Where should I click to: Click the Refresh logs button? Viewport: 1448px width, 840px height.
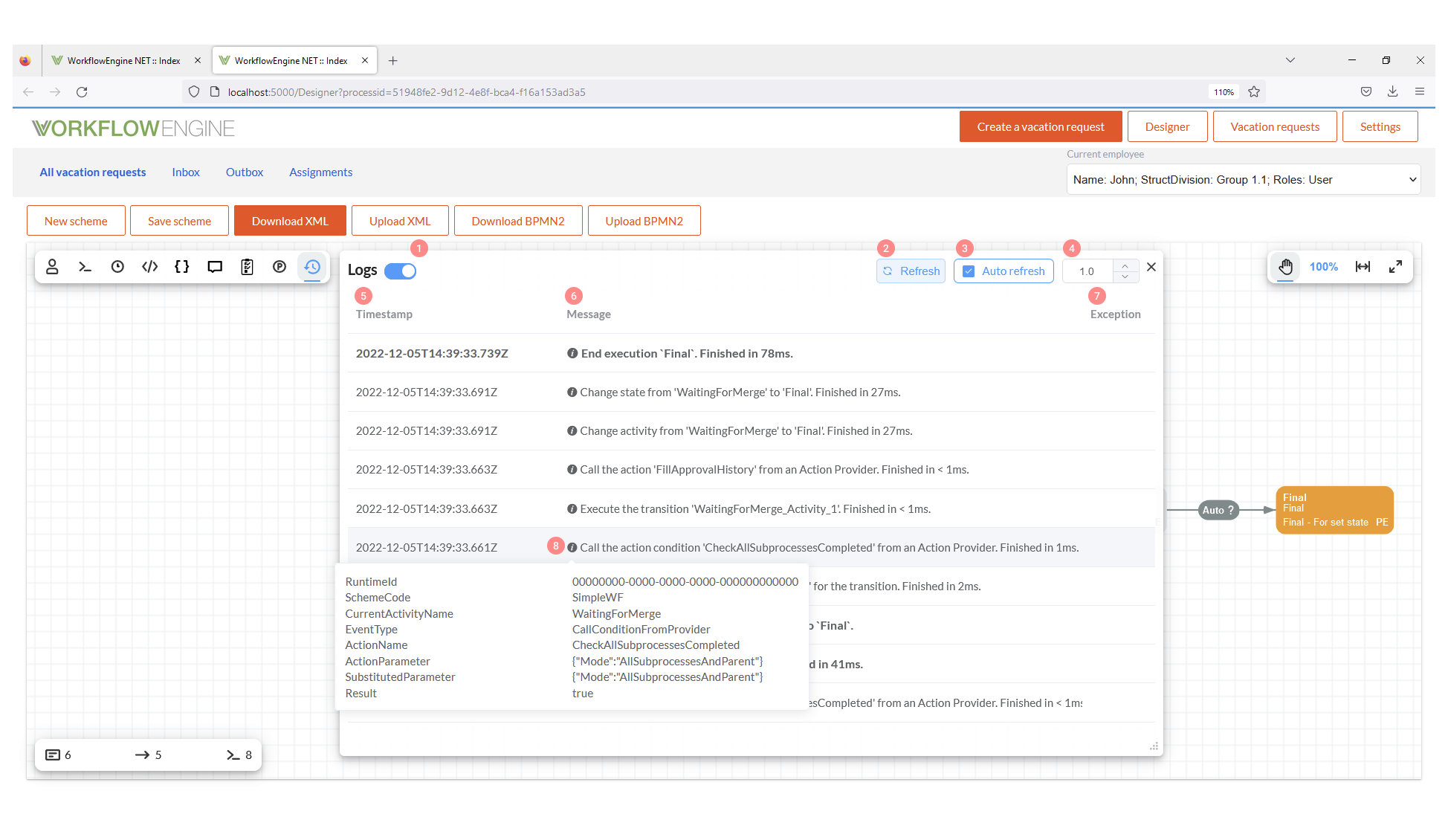pyautogui.click(x=911, y=271)
